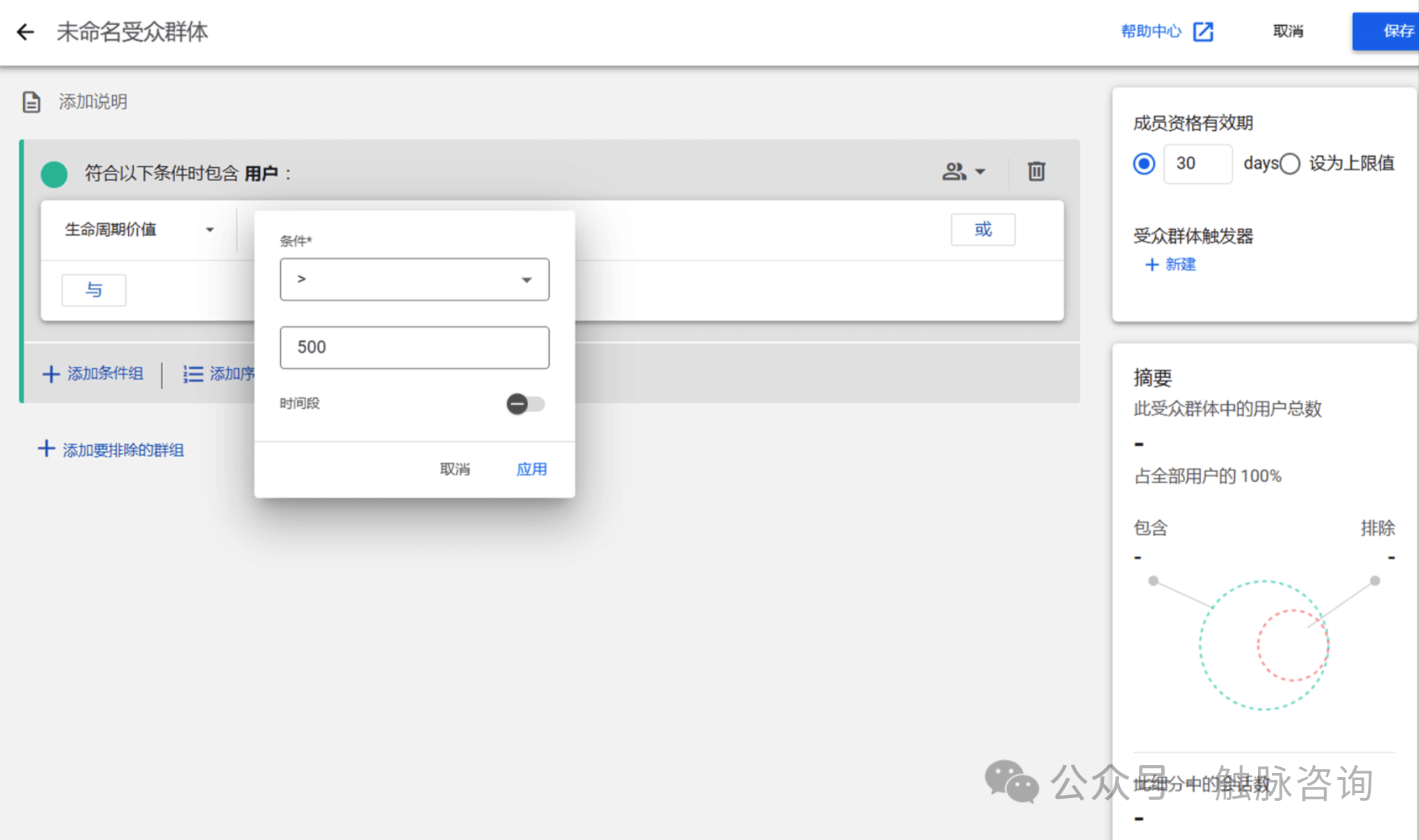Click the 摘要 heading text

click(1152, 378)
